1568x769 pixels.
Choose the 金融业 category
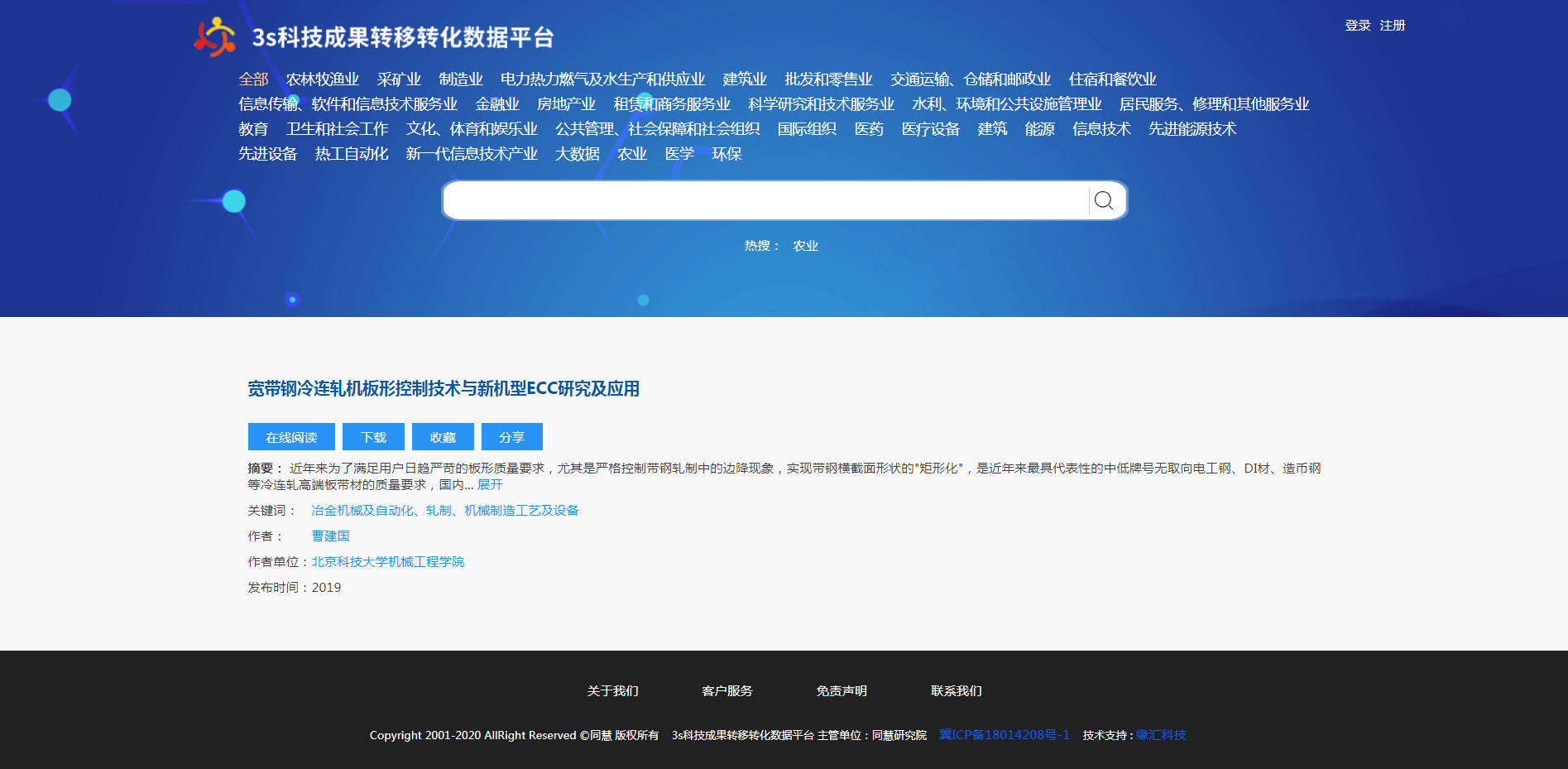click(x=497, y=104)
